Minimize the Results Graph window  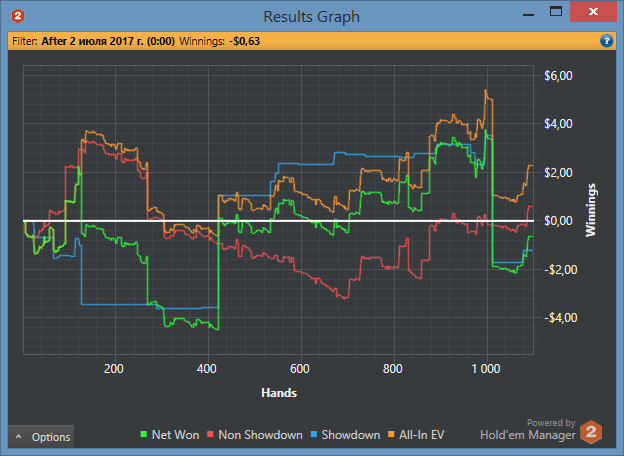coord(528,14)
